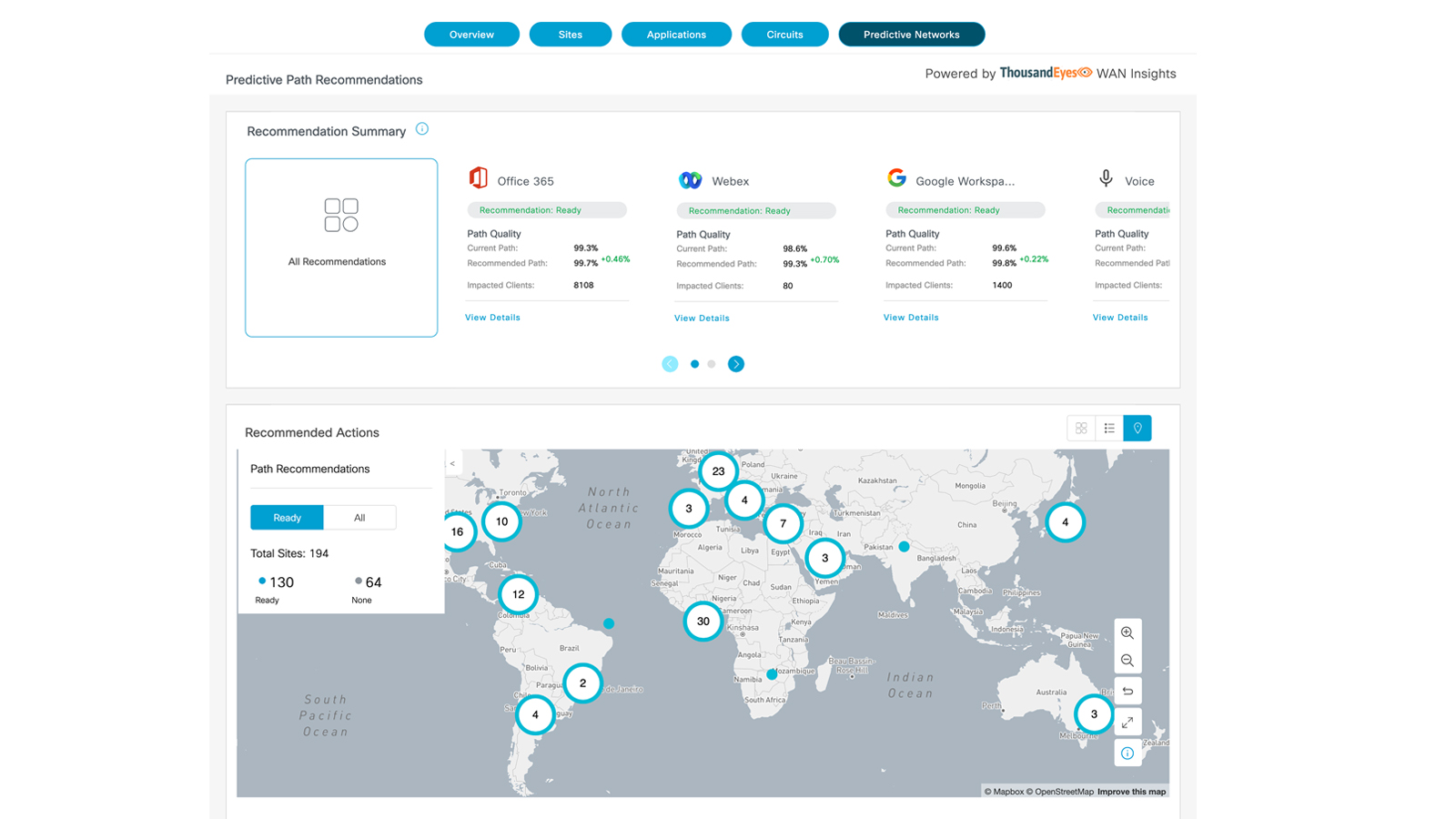The width and height of the screenshot is (1456, 819).
Task: Go to second carousel page dot
Action: tap(712, 364)
